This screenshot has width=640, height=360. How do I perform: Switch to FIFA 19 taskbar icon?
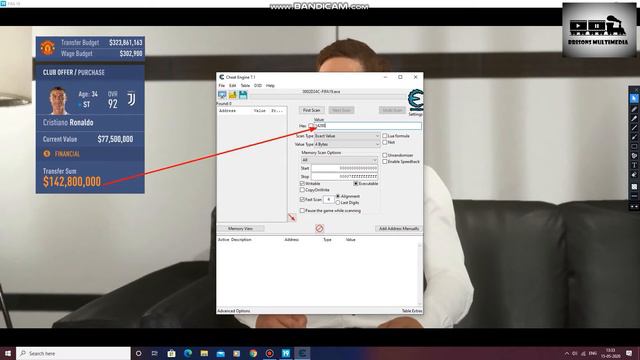[286, 353]
